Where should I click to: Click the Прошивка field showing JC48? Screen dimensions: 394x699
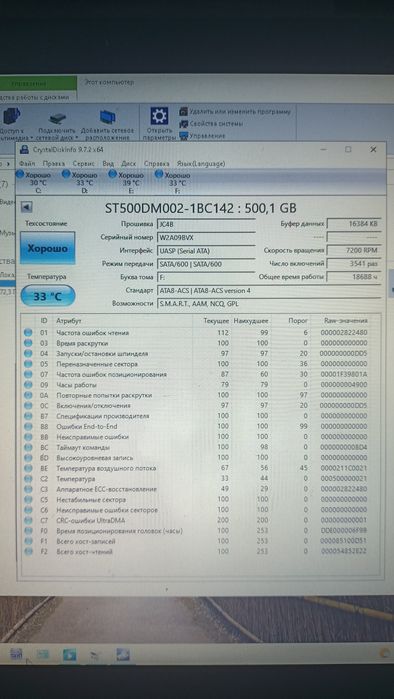[x=206, y=224]
